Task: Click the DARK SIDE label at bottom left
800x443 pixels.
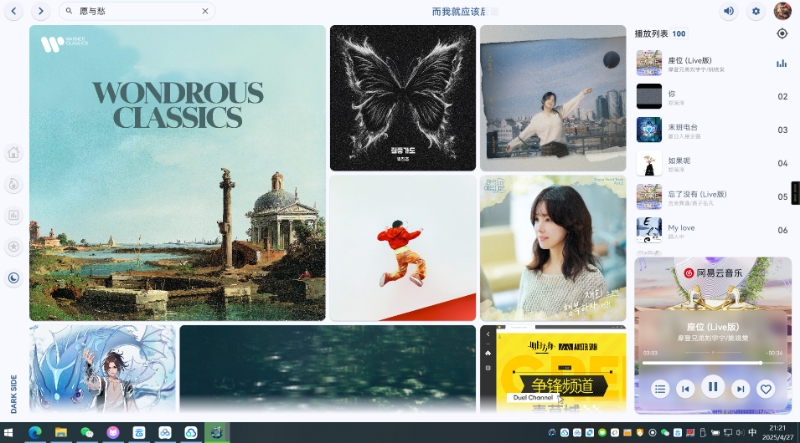Action: 14,393
